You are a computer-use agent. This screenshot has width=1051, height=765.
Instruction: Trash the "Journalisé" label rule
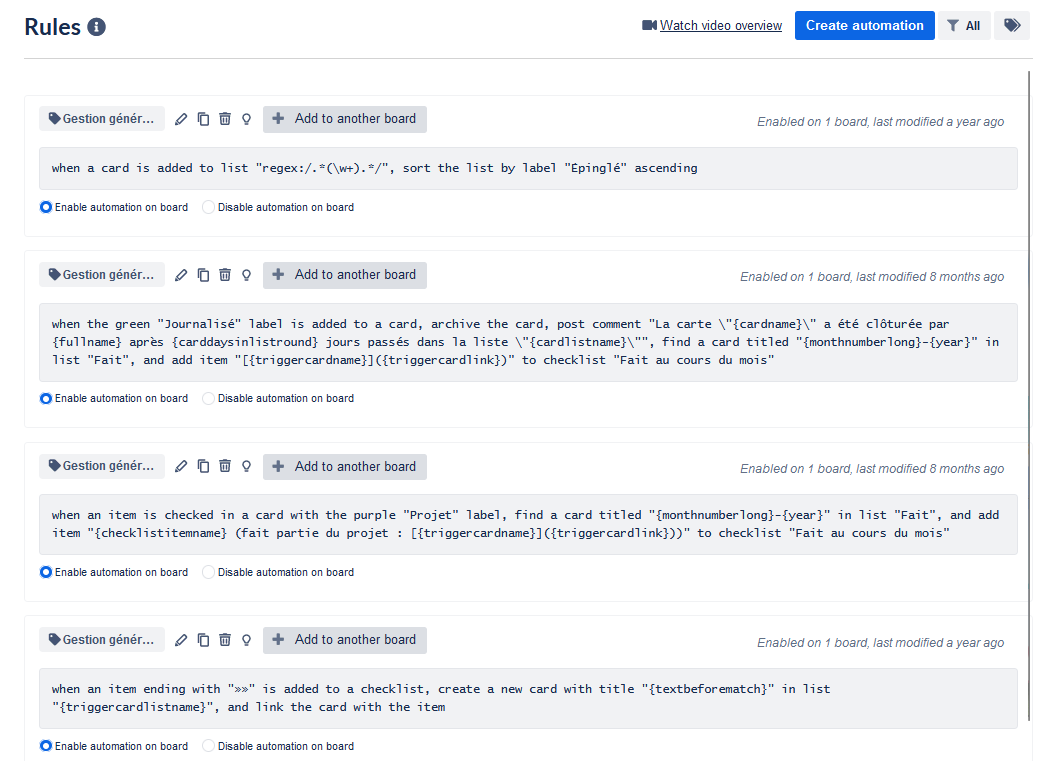225,275
